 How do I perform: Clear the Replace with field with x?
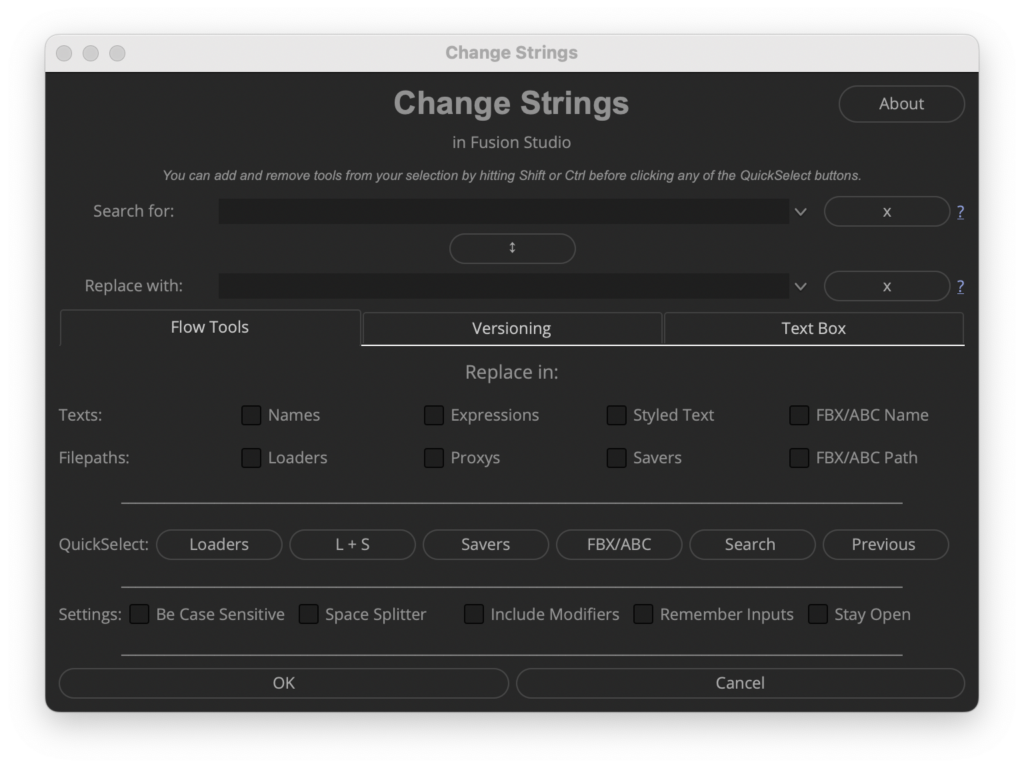click(x=886, y=286)
